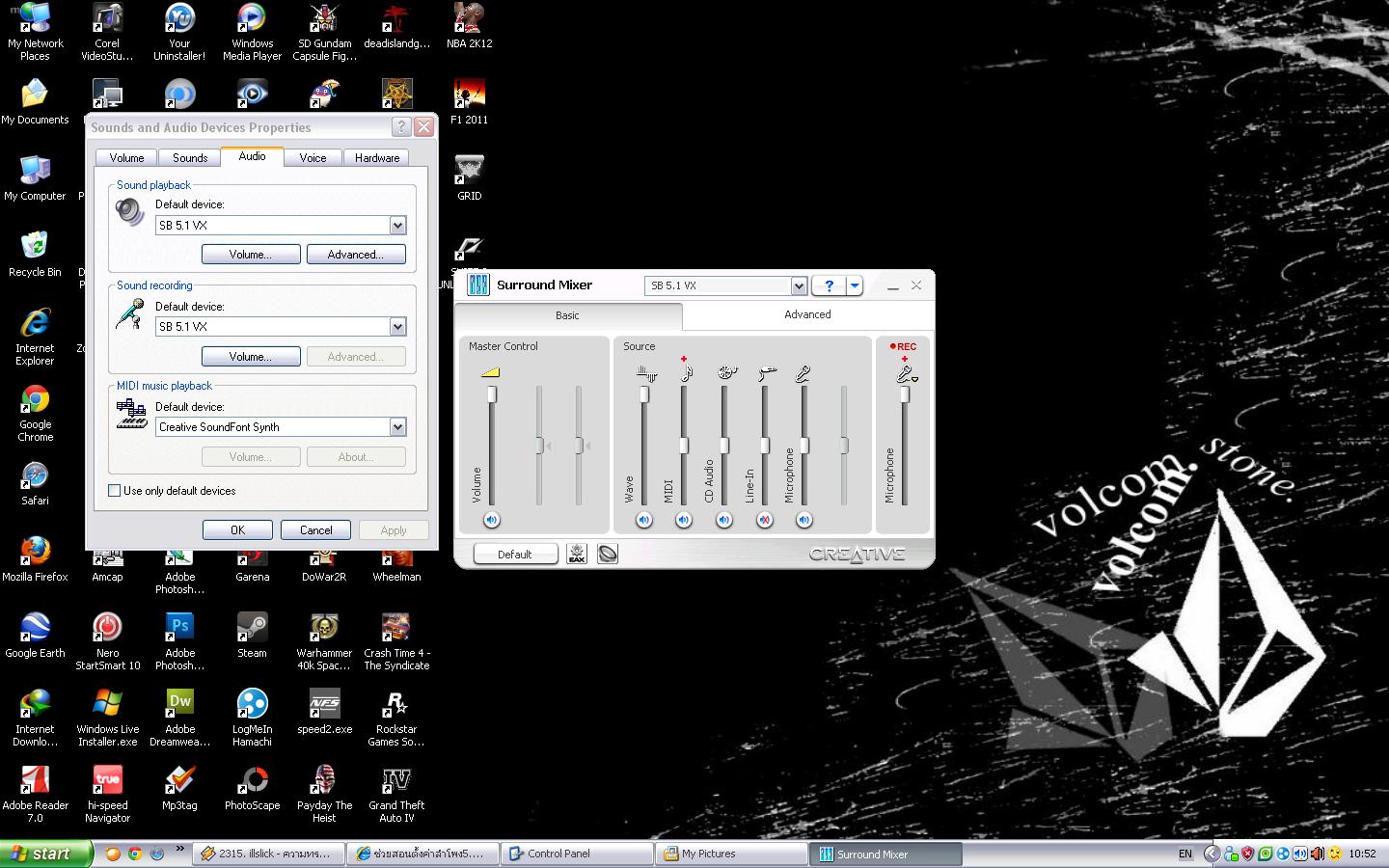Viewport: 1389px width, 868px height.
Task: Click the blue speaker volume tray icon
Action: click(1299, 854)
